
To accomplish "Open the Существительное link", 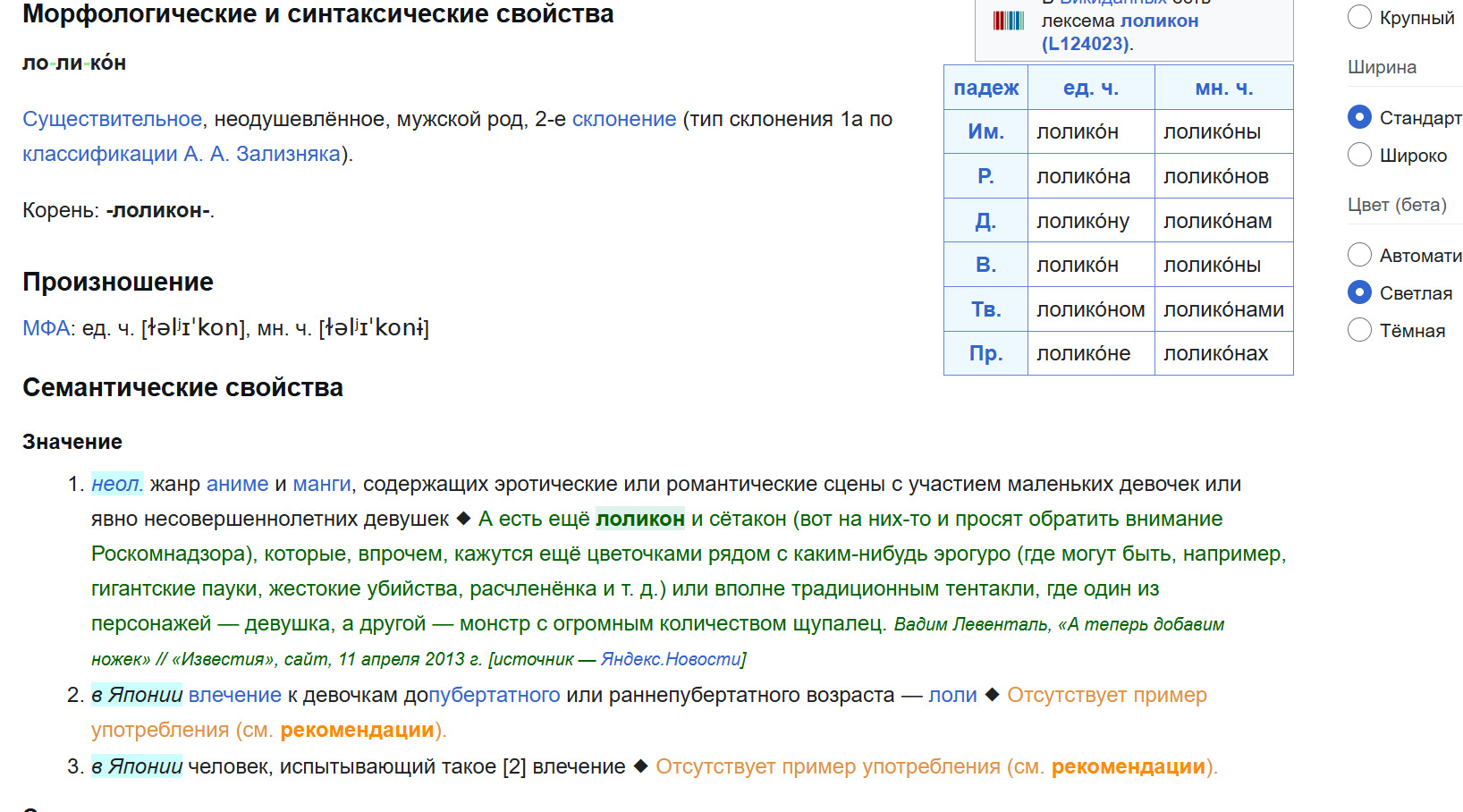I will (x=112, y=119).
